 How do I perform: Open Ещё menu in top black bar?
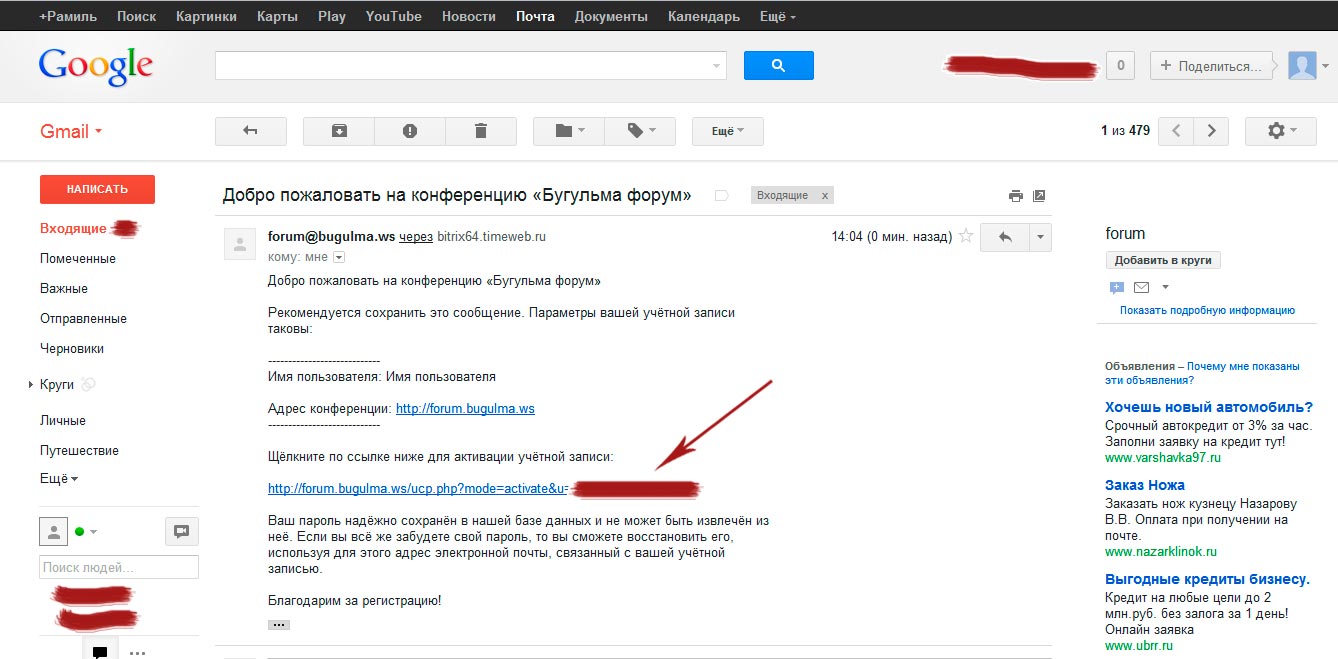pyautogui.click(x=778, y=17)
